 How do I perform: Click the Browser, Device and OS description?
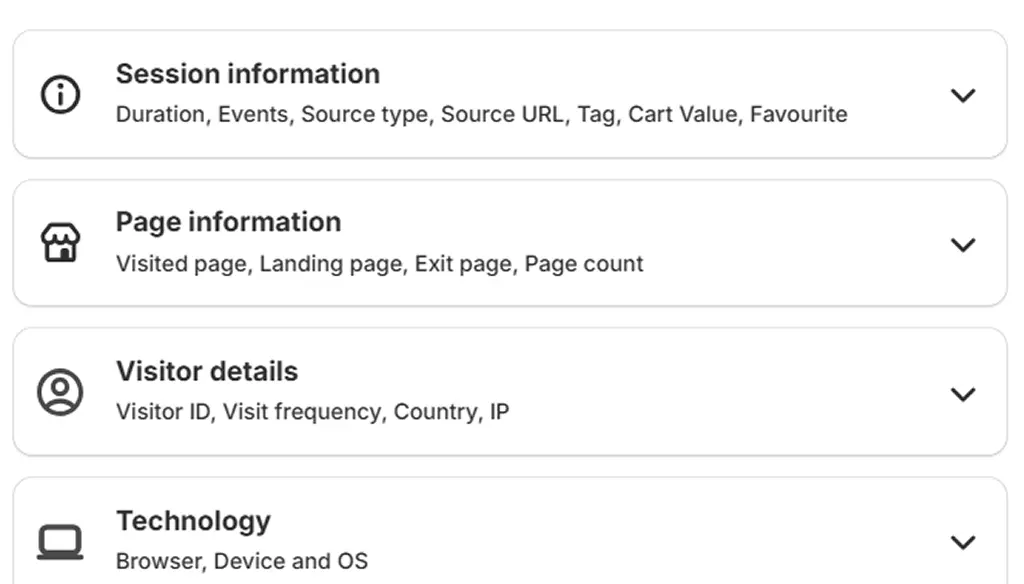tap(241, 561)
